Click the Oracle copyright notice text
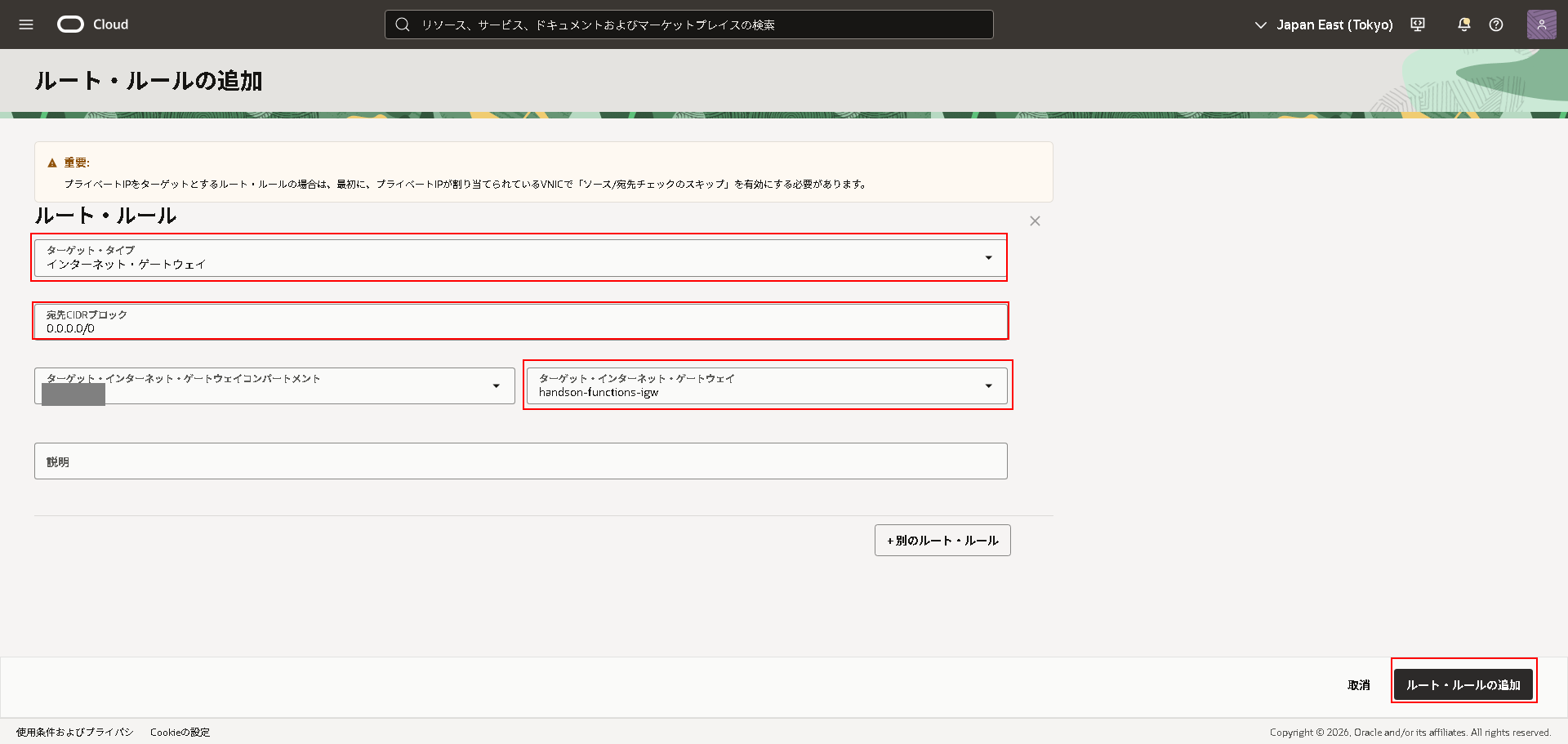The width and height of the screenshot is (1568, 744). tap(1410, 733)
